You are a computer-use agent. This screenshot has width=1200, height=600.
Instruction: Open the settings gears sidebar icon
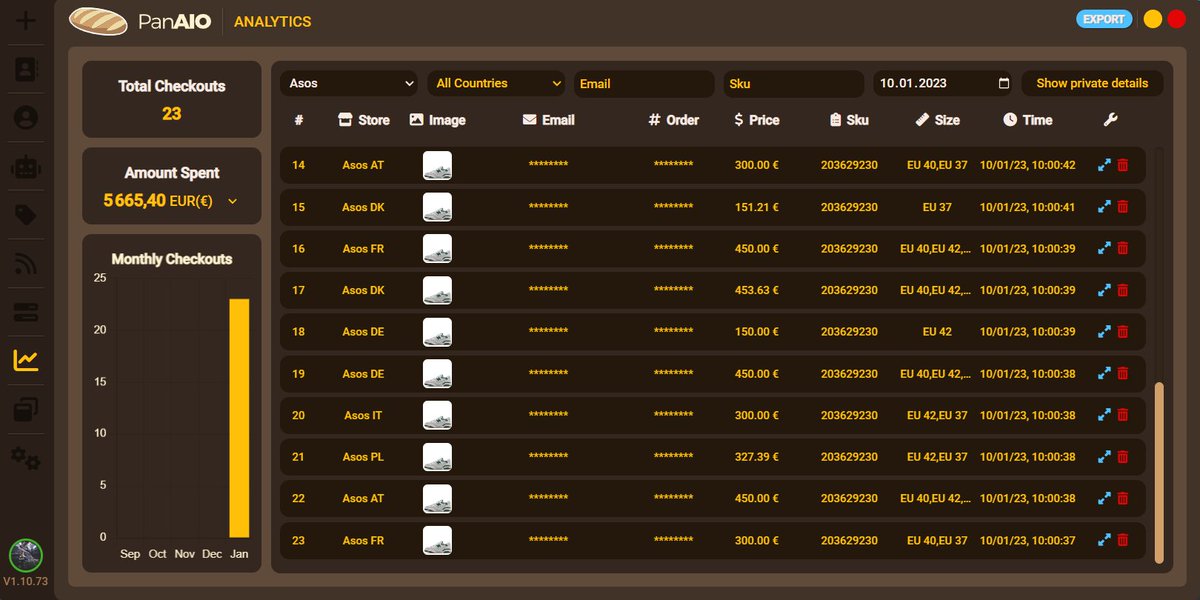26,459
